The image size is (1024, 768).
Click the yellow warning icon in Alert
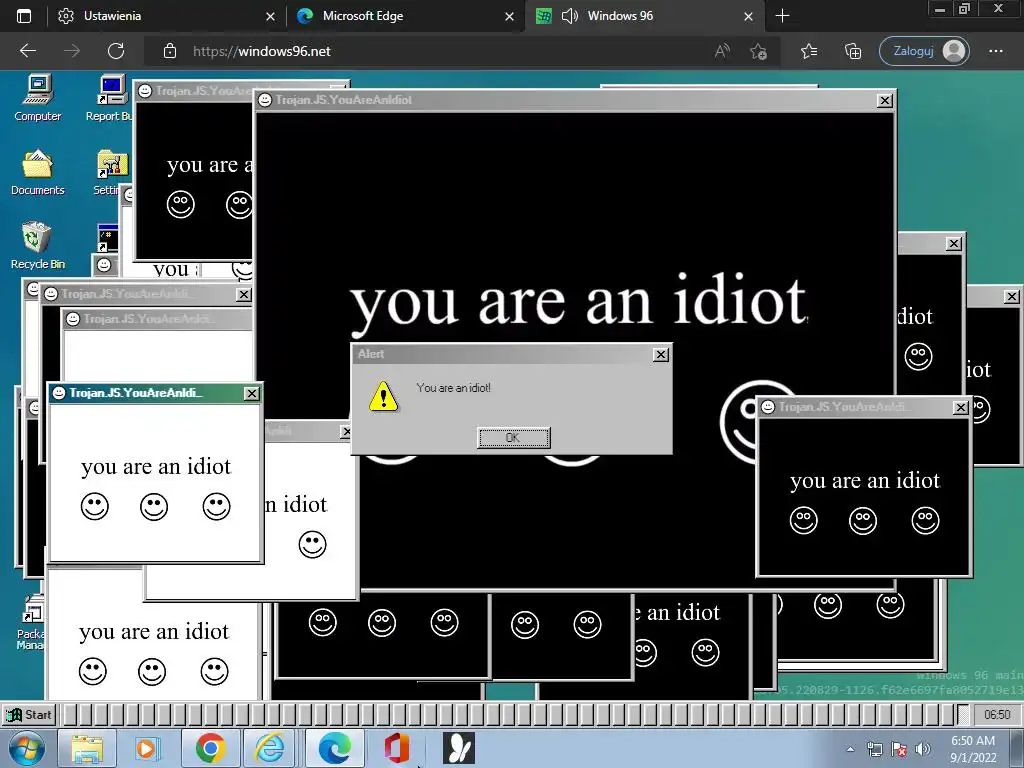383,396
